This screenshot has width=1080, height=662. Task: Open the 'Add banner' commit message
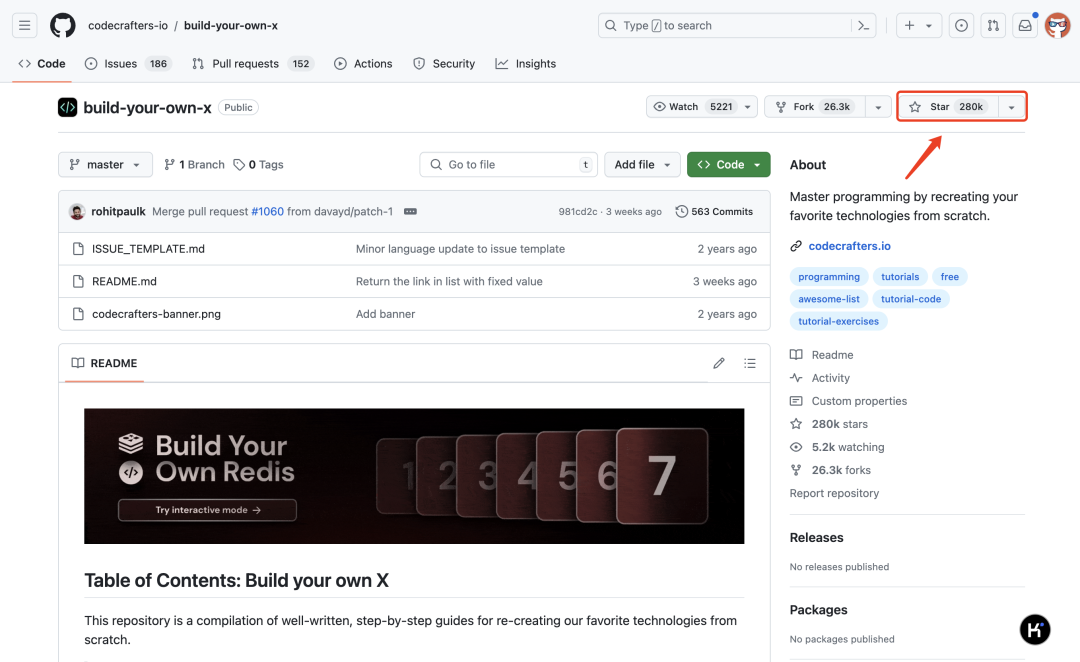[385, 313]
